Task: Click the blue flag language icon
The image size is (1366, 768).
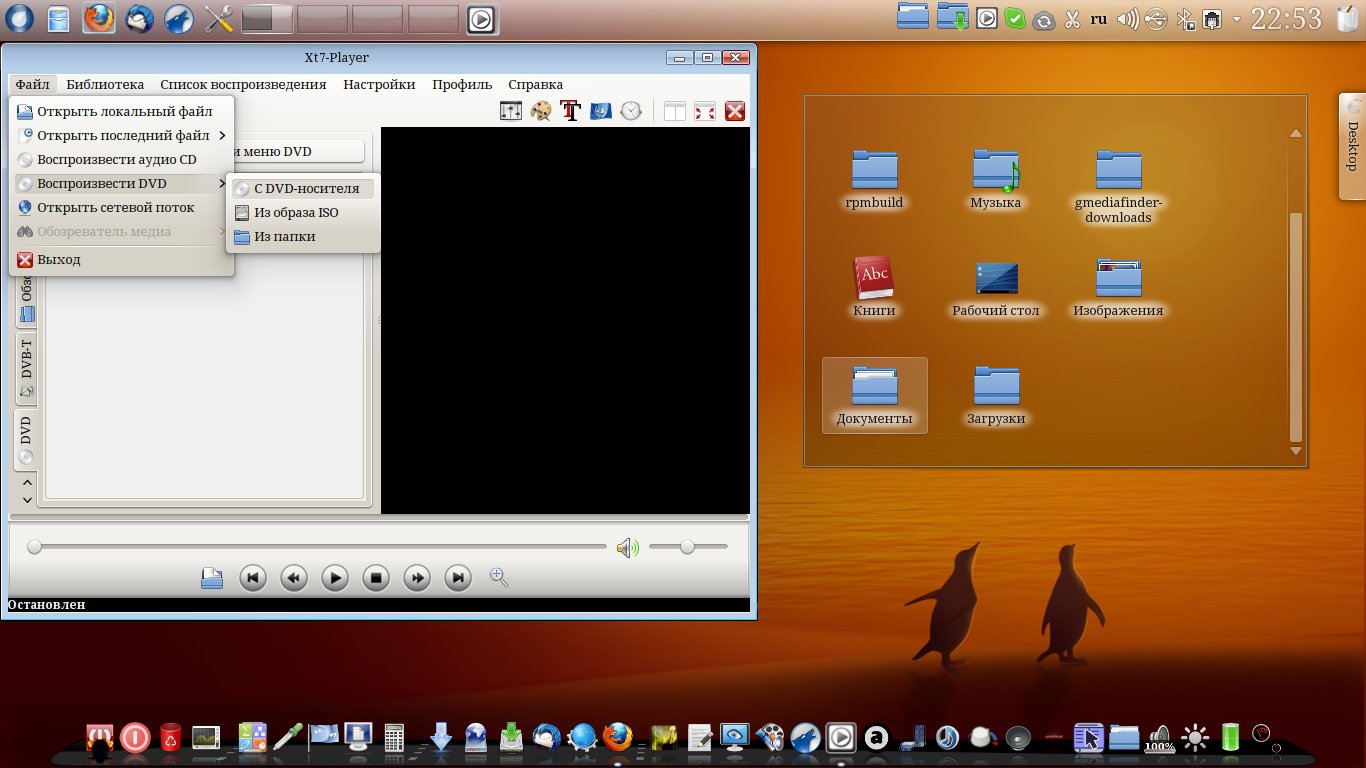Action: [x=601, y=111]
